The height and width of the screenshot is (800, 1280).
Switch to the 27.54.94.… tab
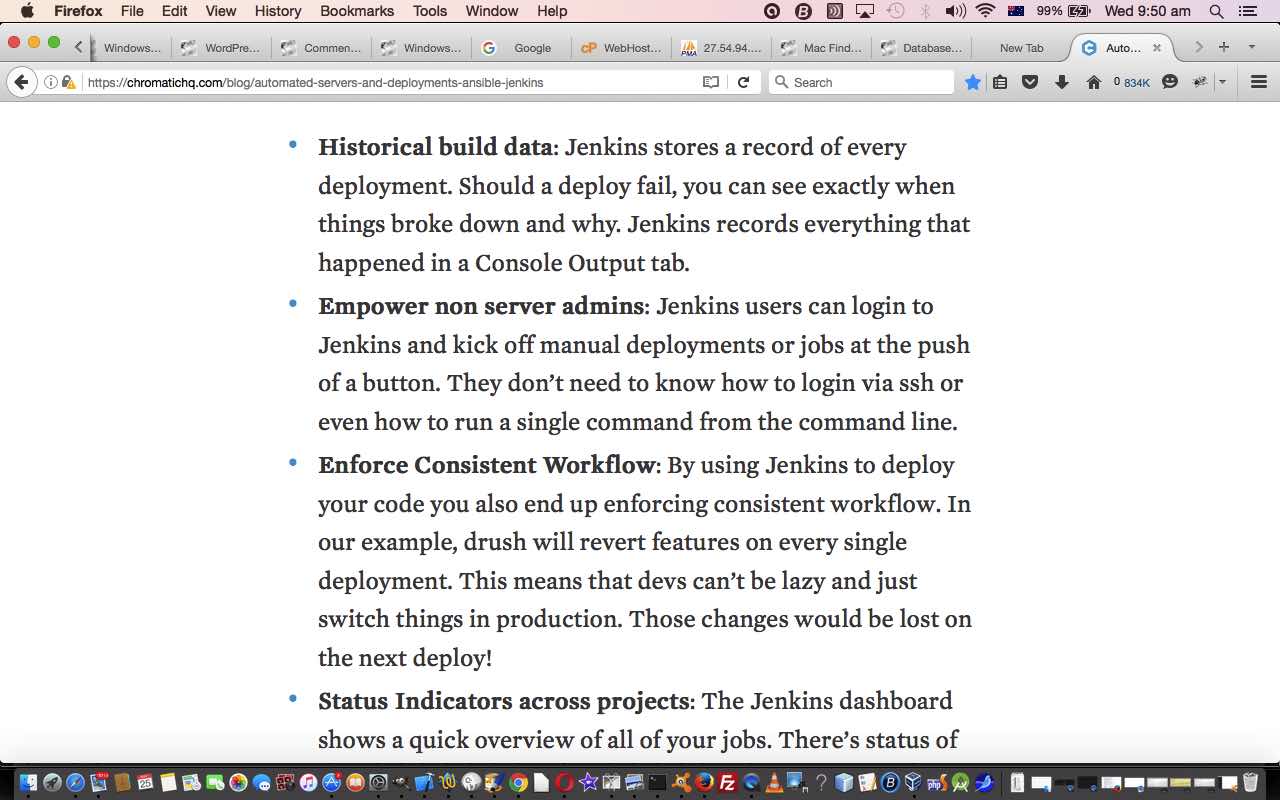pyautogui.click(x=721, y=48)
